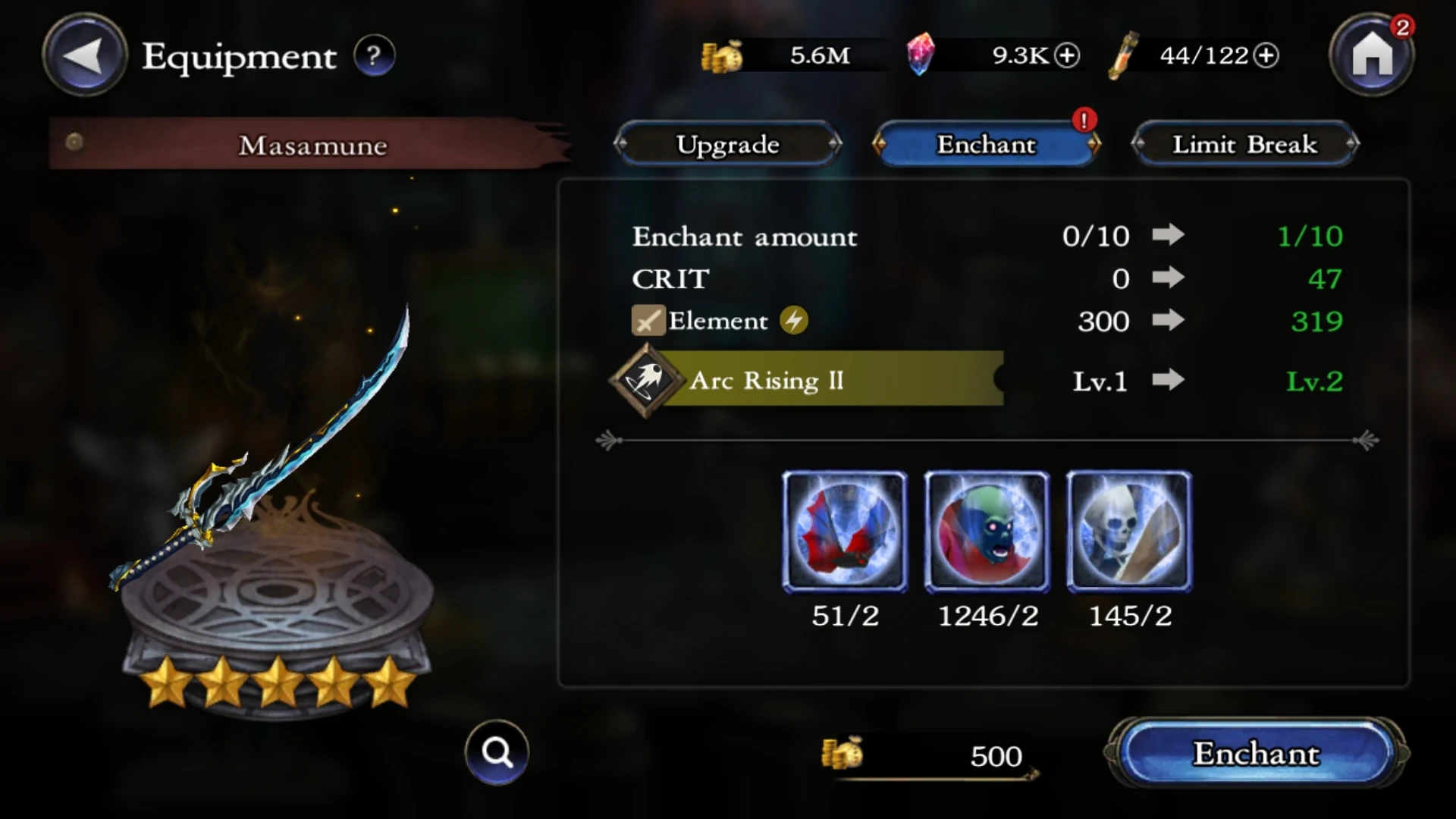Select the skeleton skull material
Image resolution: width=1456 pixels, height=819 pixels.
click(x=1129, y=532)
